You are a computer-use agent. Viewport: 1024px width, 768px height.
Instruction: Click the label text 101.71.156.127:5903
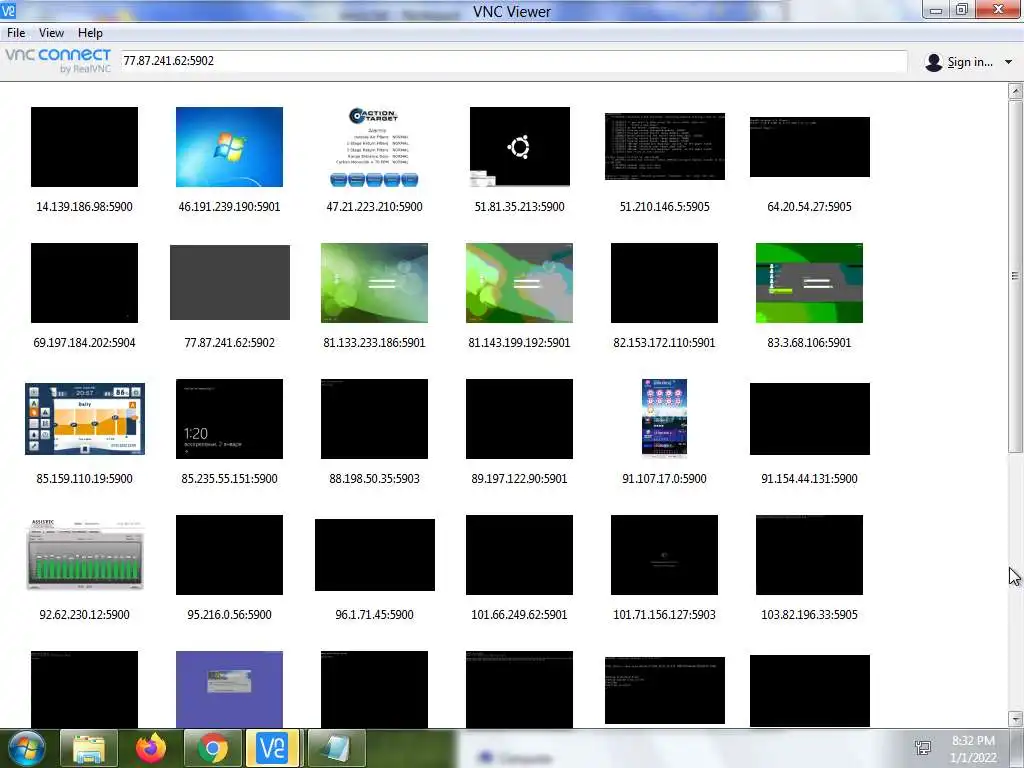pyautogui.click(x=664, y=615)
